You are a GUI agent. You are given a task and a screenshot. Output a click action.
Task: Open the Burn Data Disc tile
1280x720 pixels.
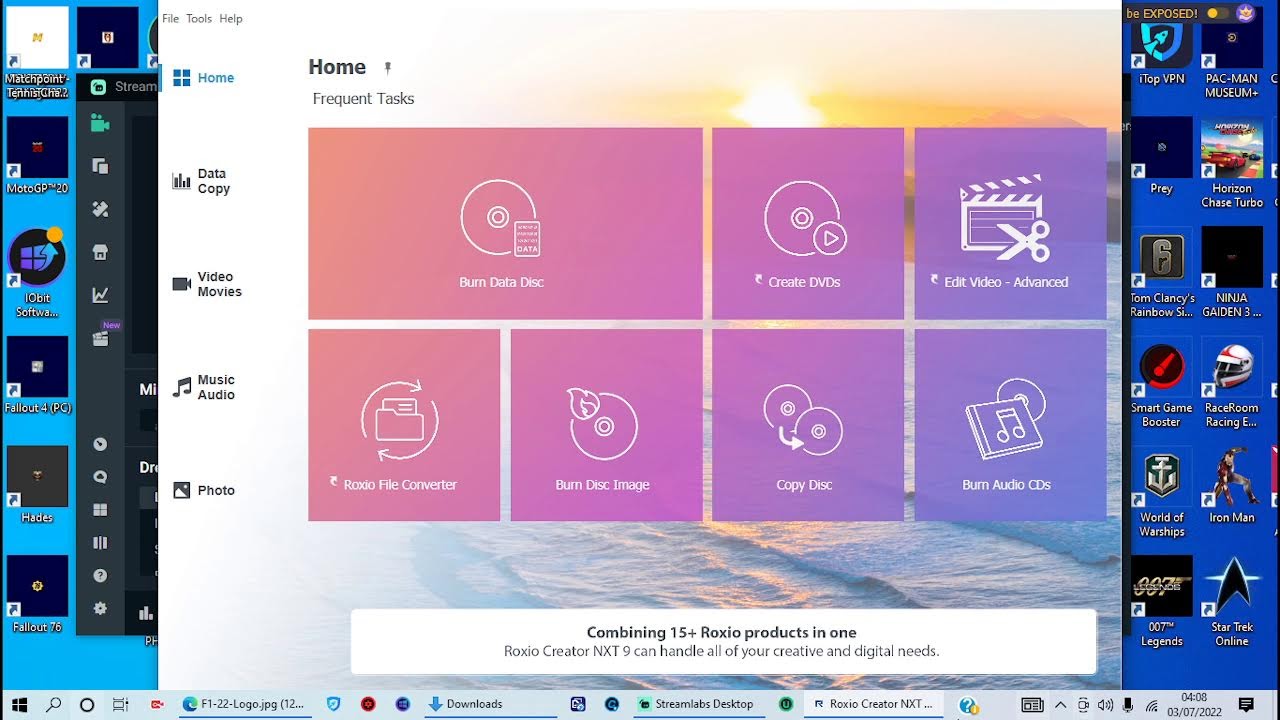(x=505, y=223)
